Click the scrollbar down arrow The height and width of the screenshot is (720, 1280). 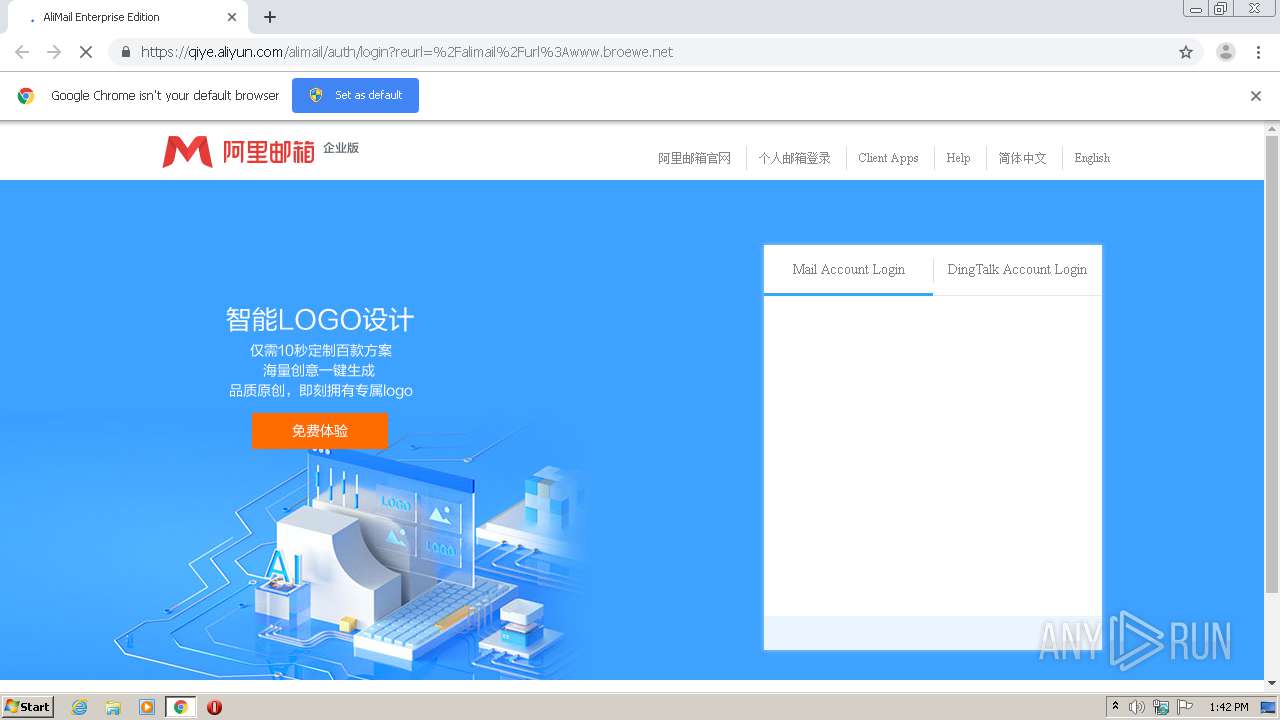(1272, 683)
